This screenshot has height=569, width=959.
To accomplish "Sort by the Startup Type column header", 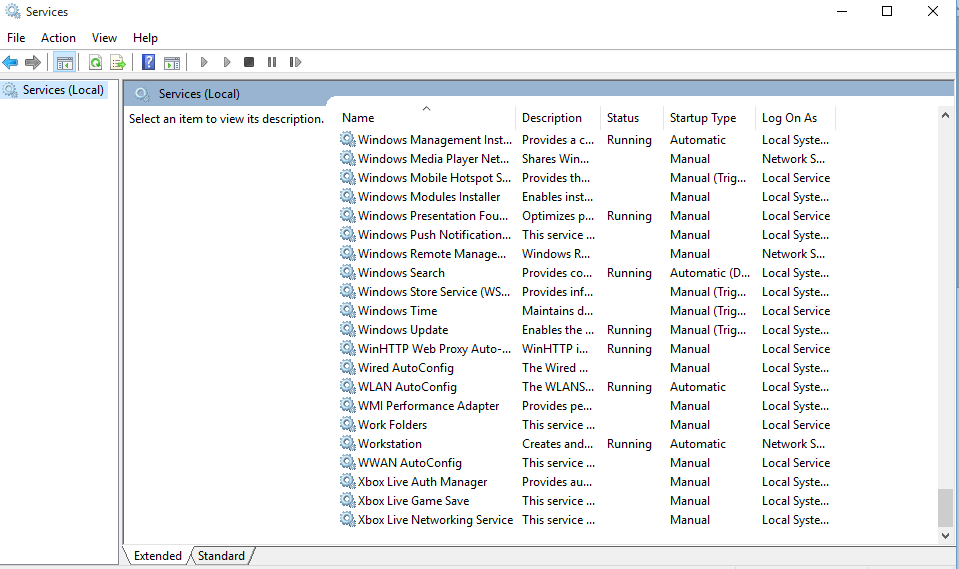I will (x=709, y=117).
